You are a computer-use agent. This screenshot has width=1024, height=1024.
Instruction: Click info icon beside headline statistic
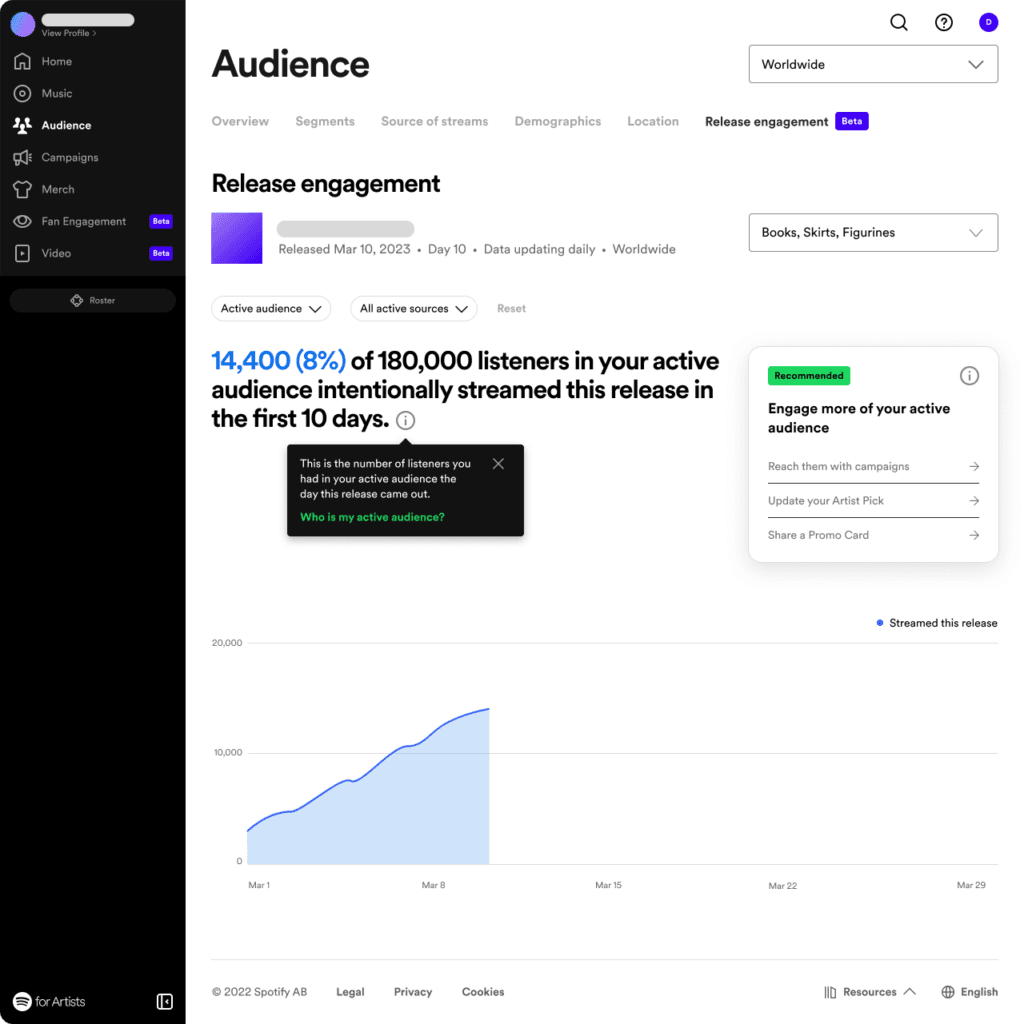click(x=405, y=420)
